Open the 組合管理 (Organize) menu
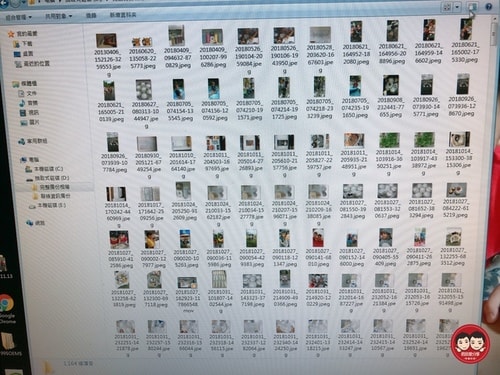Viewport: 500px width, 375px height. [19, 17]
